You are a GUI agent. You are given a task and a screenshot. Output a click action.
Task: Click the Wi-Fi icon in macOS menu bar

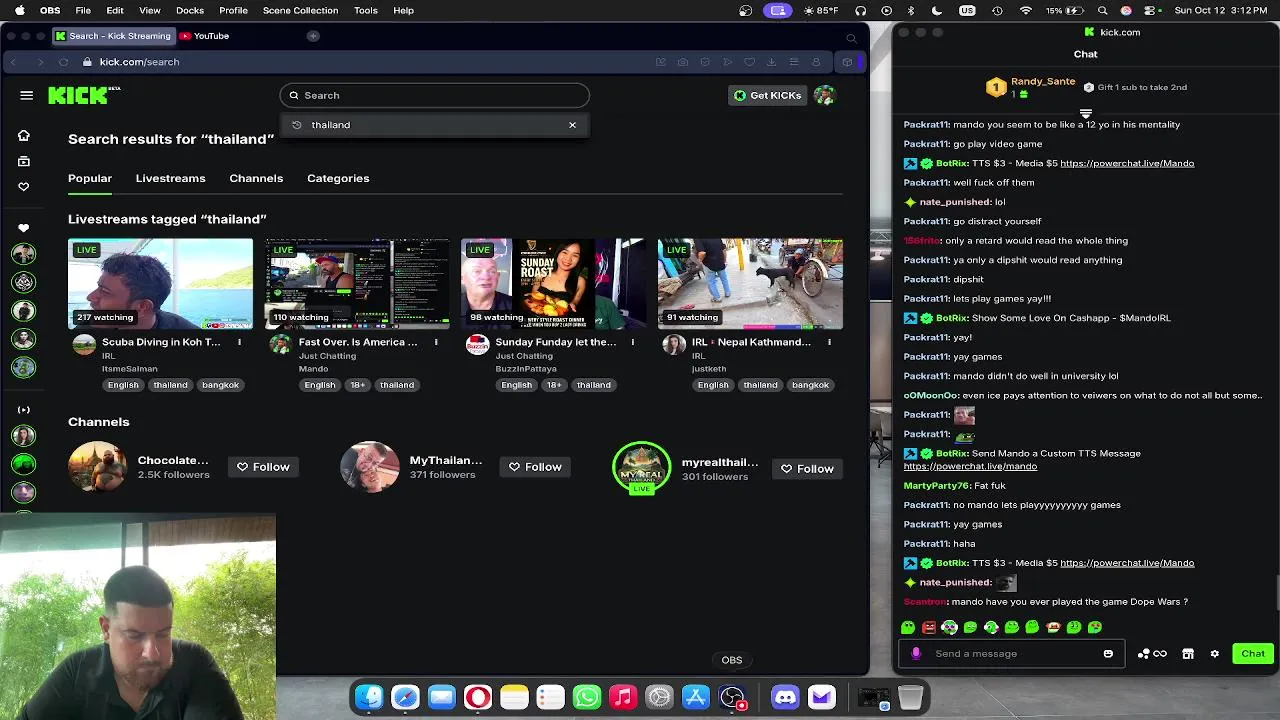coord(1025,10)
